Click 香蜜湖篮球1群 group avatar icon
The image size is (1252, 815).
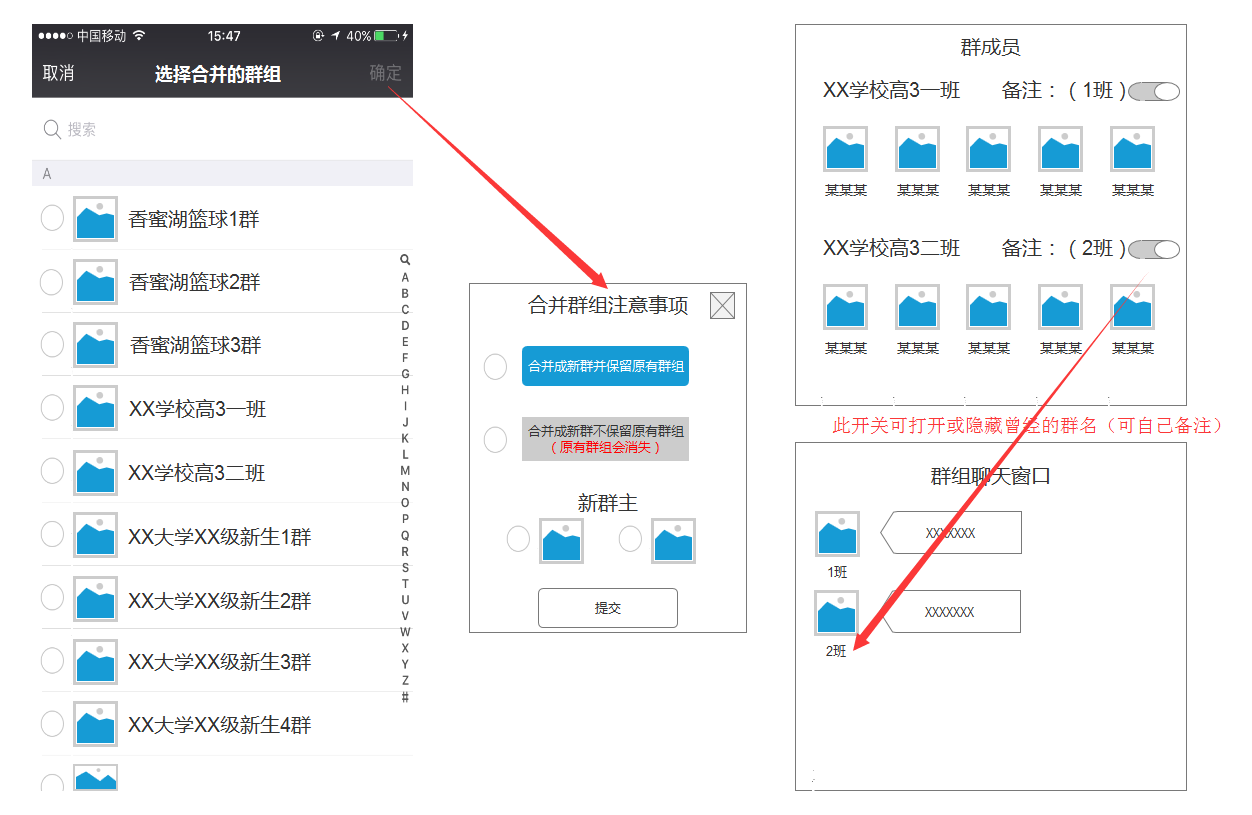click(x=95, y=219)
